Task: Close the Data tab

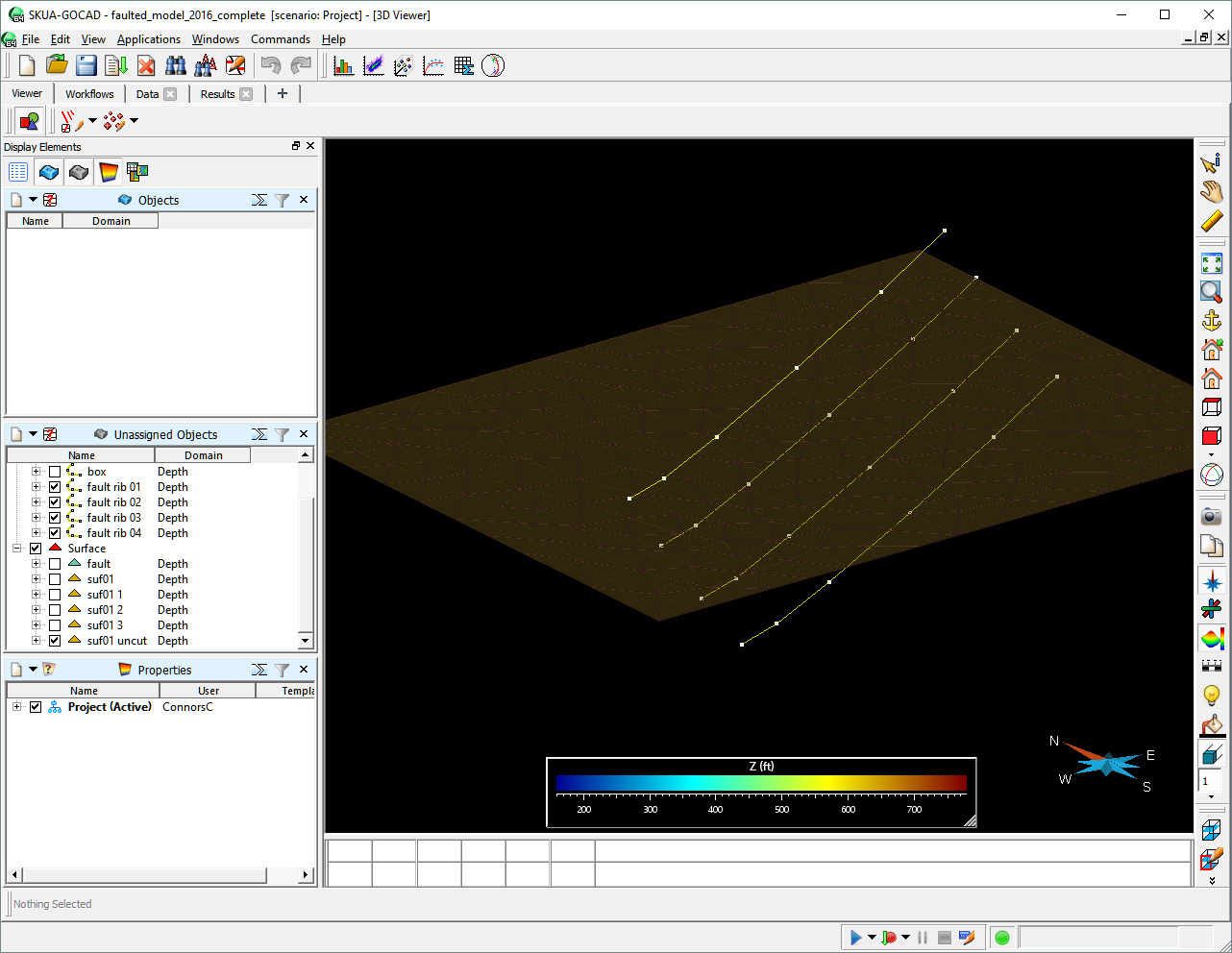Action: 170,94
